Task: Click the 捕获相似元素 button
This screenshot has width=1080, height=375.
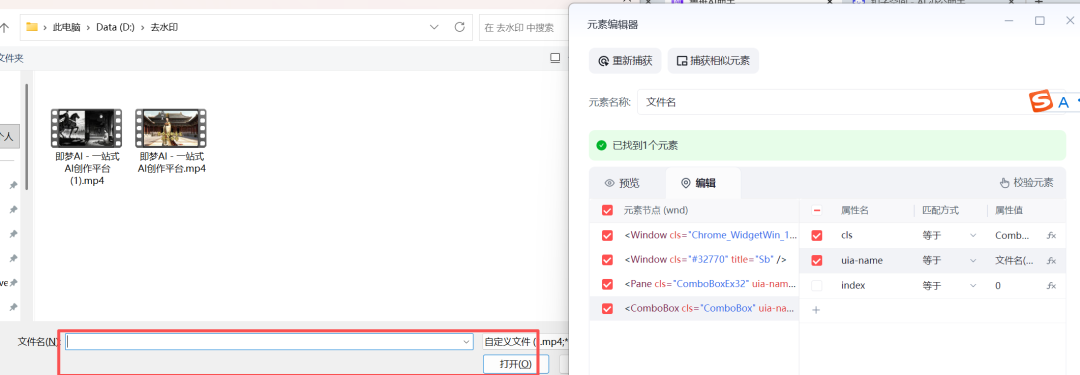Action: 714,61
